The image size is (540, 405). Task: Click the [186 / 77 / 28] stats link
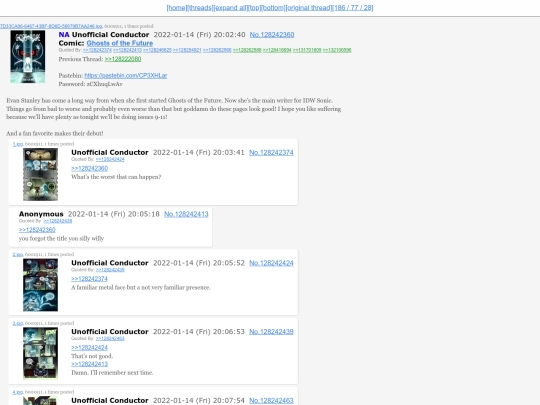[353, 8]
